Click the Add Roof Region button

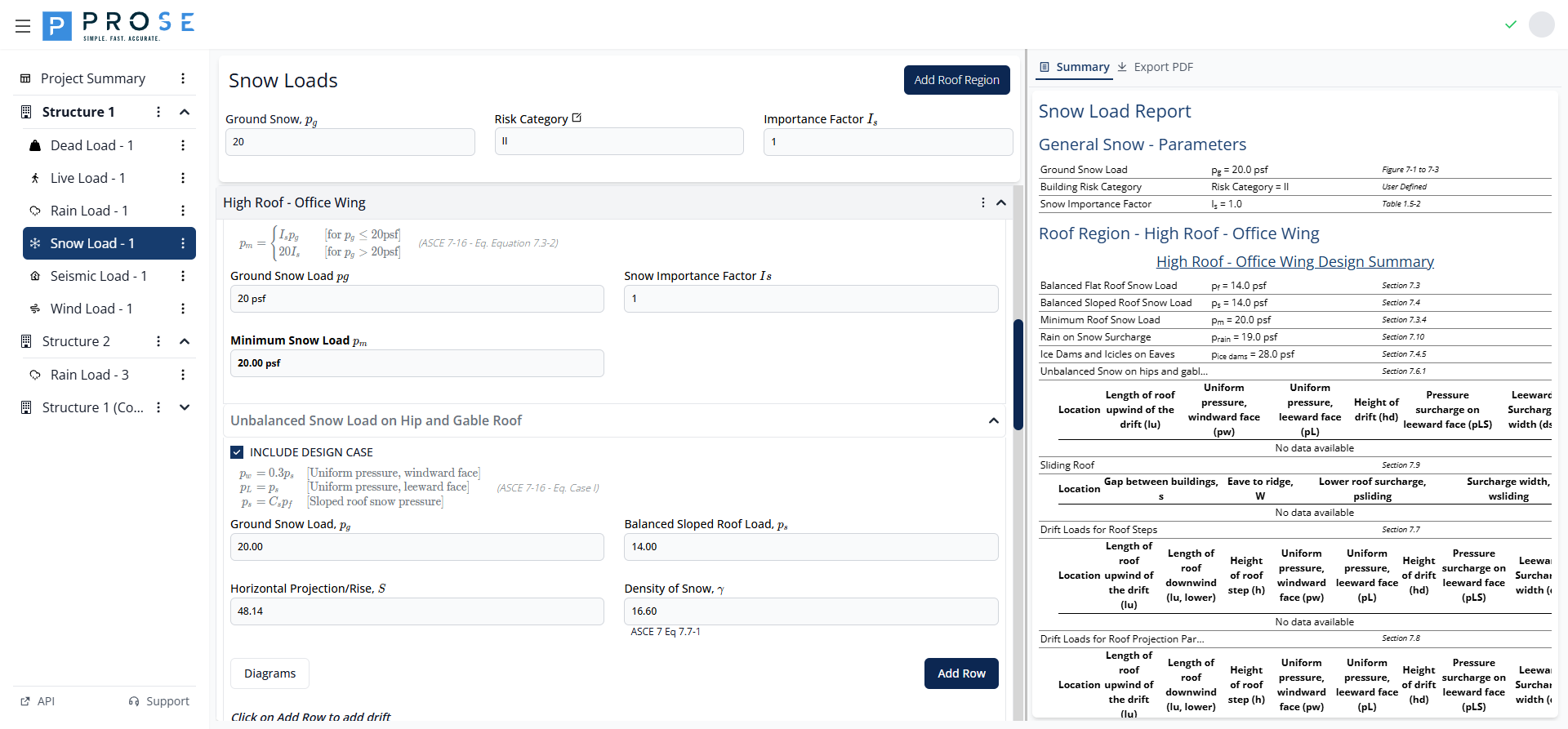pyautogui.click(x=956, y=80)
